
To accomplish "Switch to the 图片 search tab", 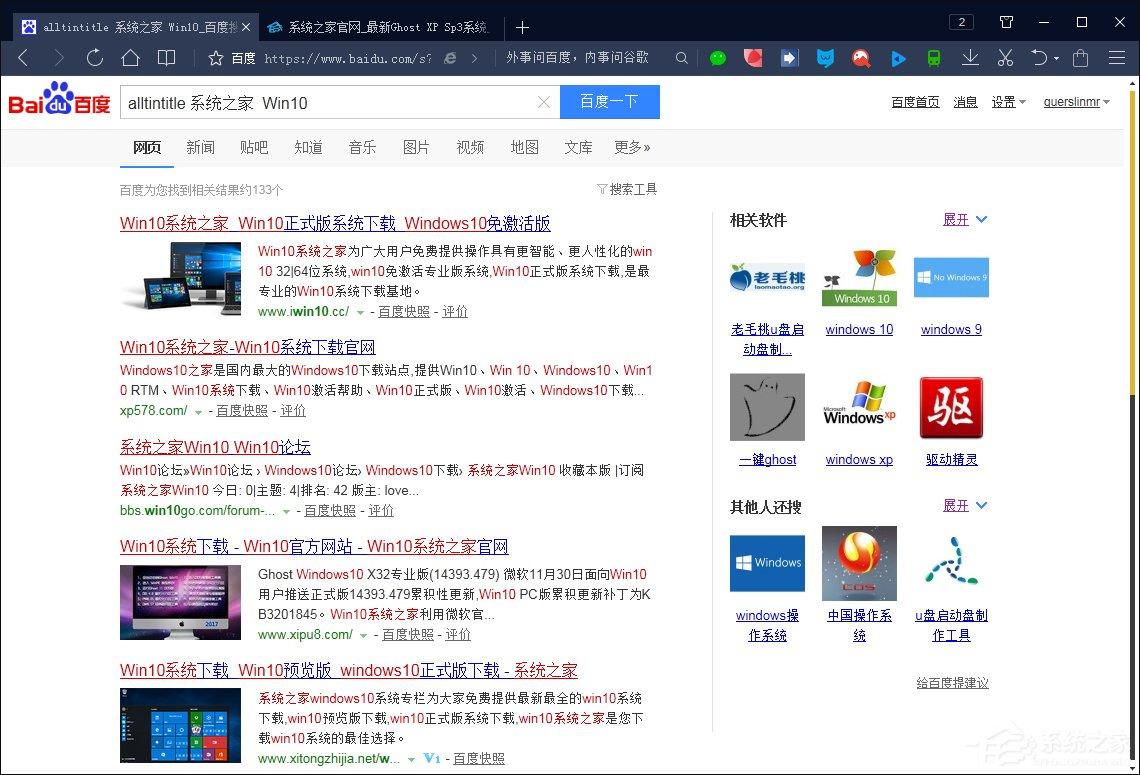I will pyautogui.click(x=416, y=147).
